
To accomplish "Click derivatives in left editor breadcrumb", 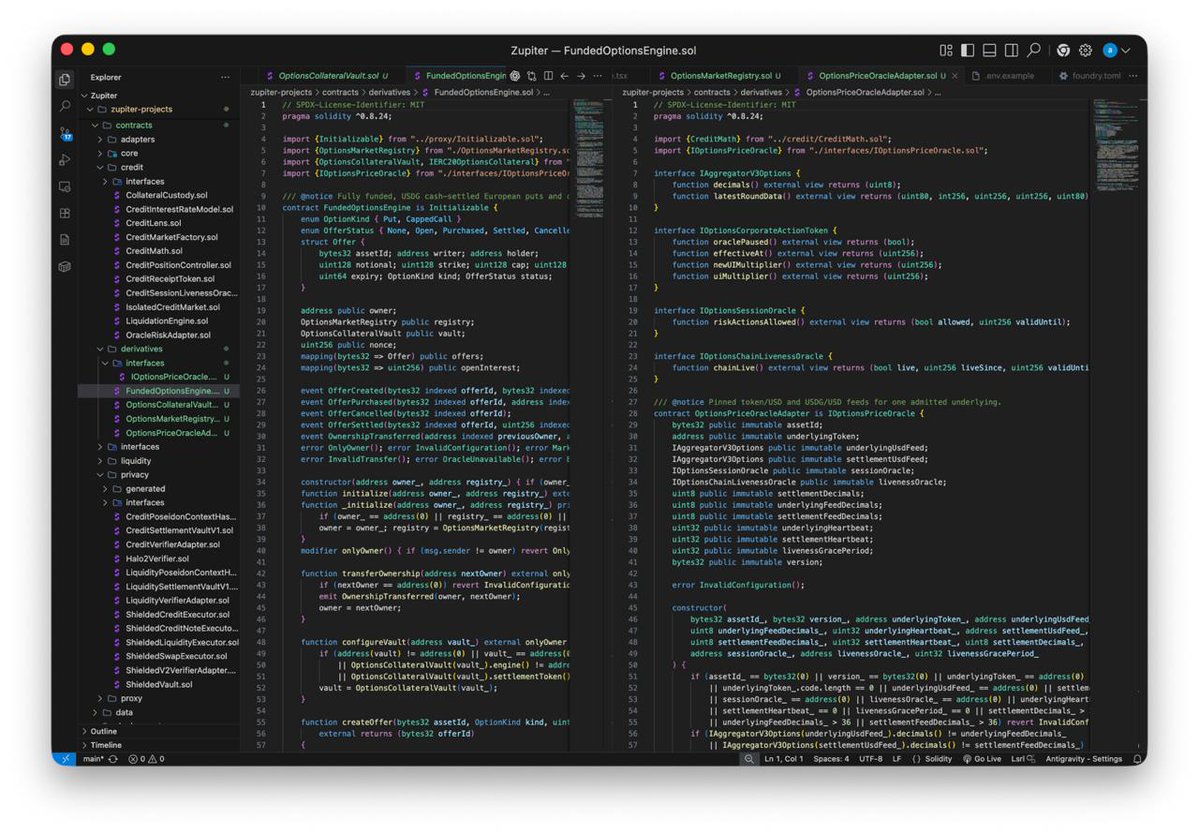I will 391,92.
